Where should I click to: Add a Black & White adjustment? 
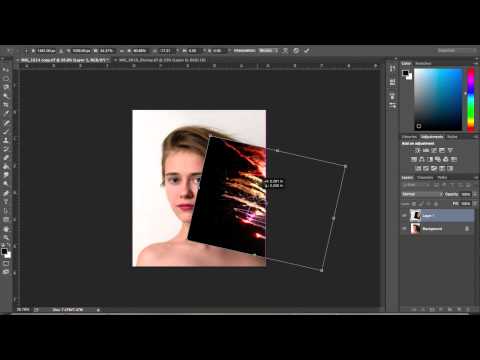[x=430, y=159]
